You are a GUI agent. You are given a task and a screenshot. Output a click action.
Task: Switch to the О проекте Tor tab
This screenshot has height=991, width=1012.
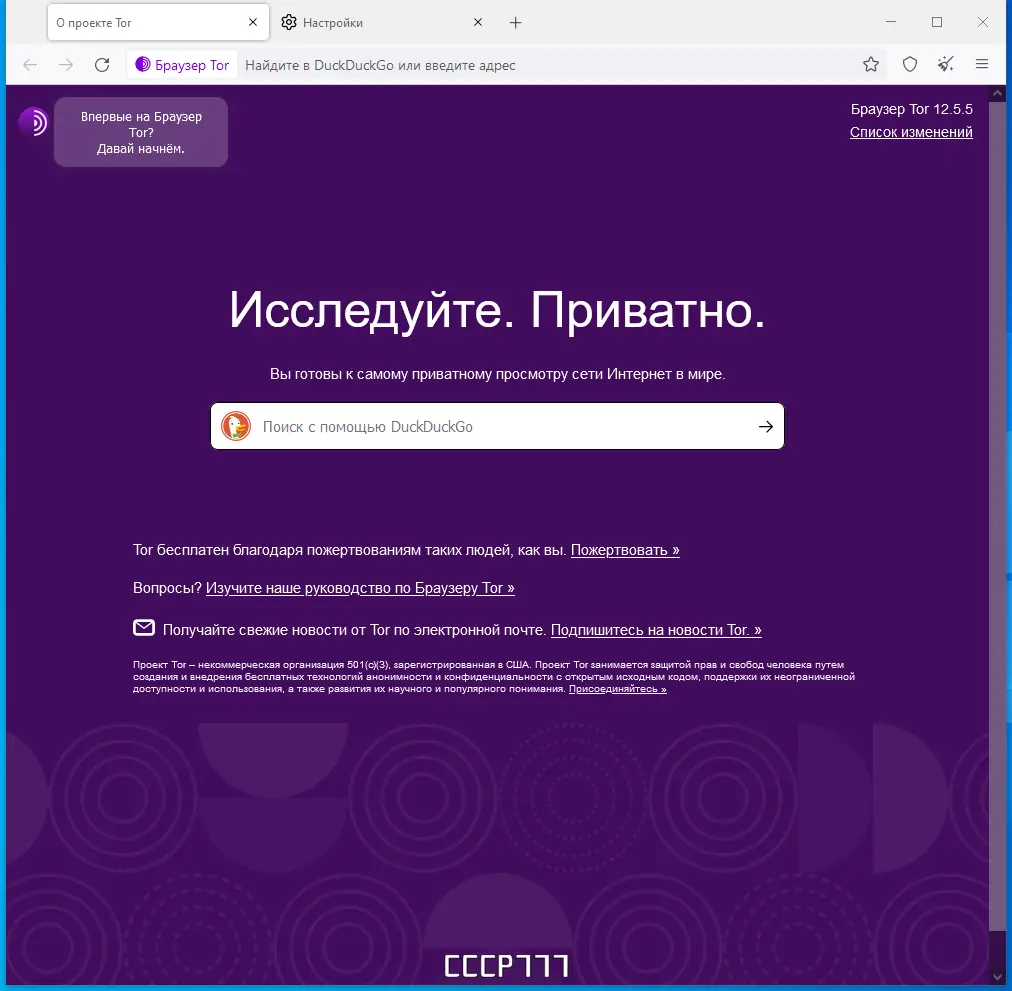(158, 23)
